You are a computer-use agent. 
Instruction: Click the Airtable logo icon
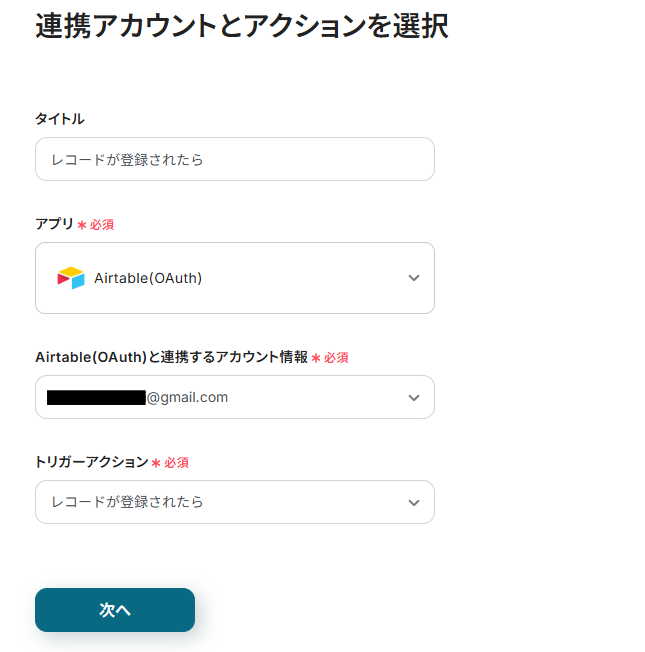[x=71, y=278]
